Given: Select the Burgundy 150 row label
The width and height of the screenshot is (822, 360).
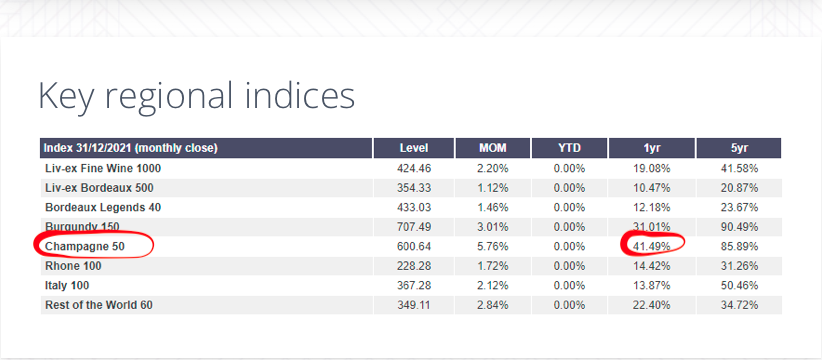Looking at the screenshot, I should [x=82, y=227].
